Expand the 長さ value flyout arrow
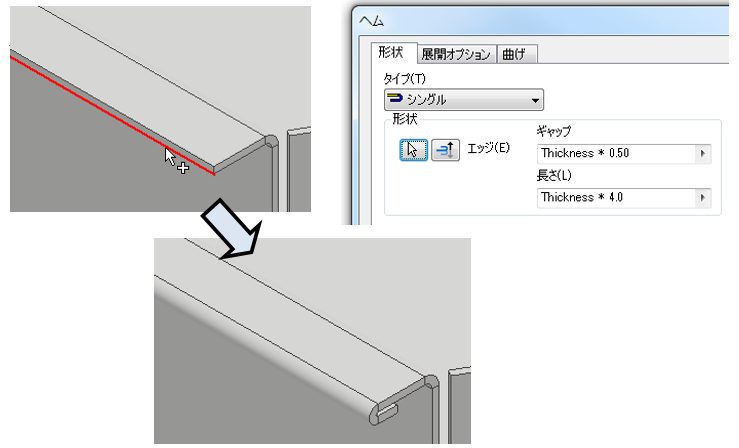Viewport: 739px width, 448px height. point(703,198)
